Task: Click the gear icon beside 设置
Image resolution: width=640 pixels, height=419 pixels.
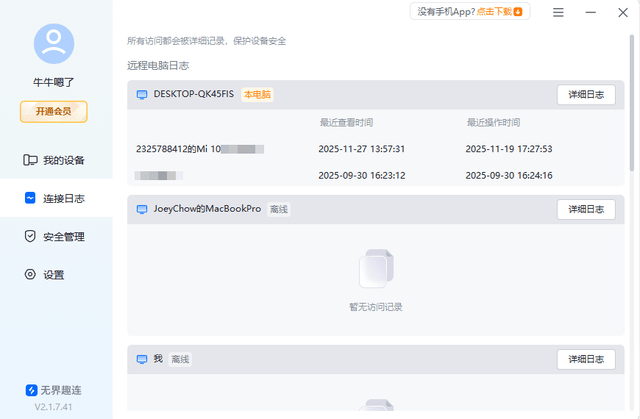Action: [30, 275]
